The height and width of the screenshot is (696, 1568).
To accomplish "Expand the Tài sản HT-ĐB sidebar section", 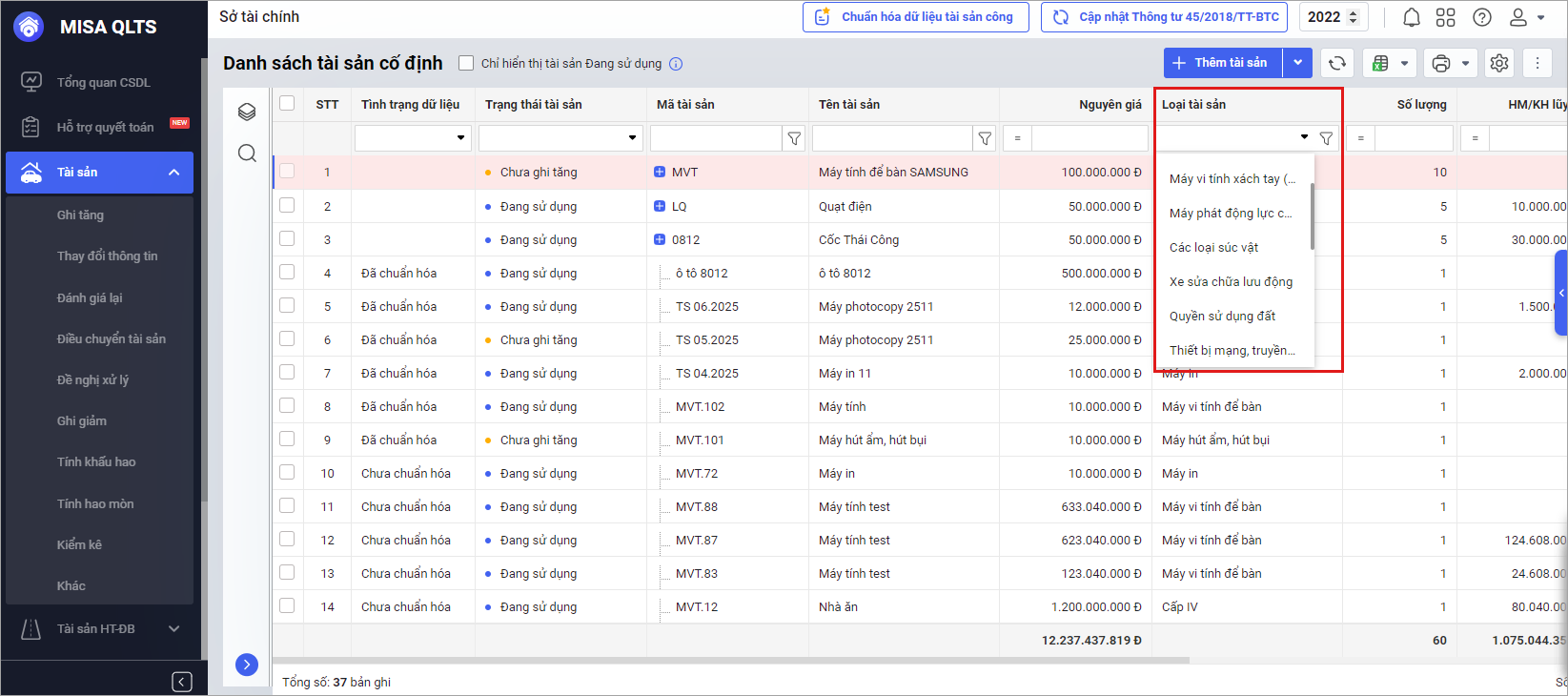I will point(173,628).
